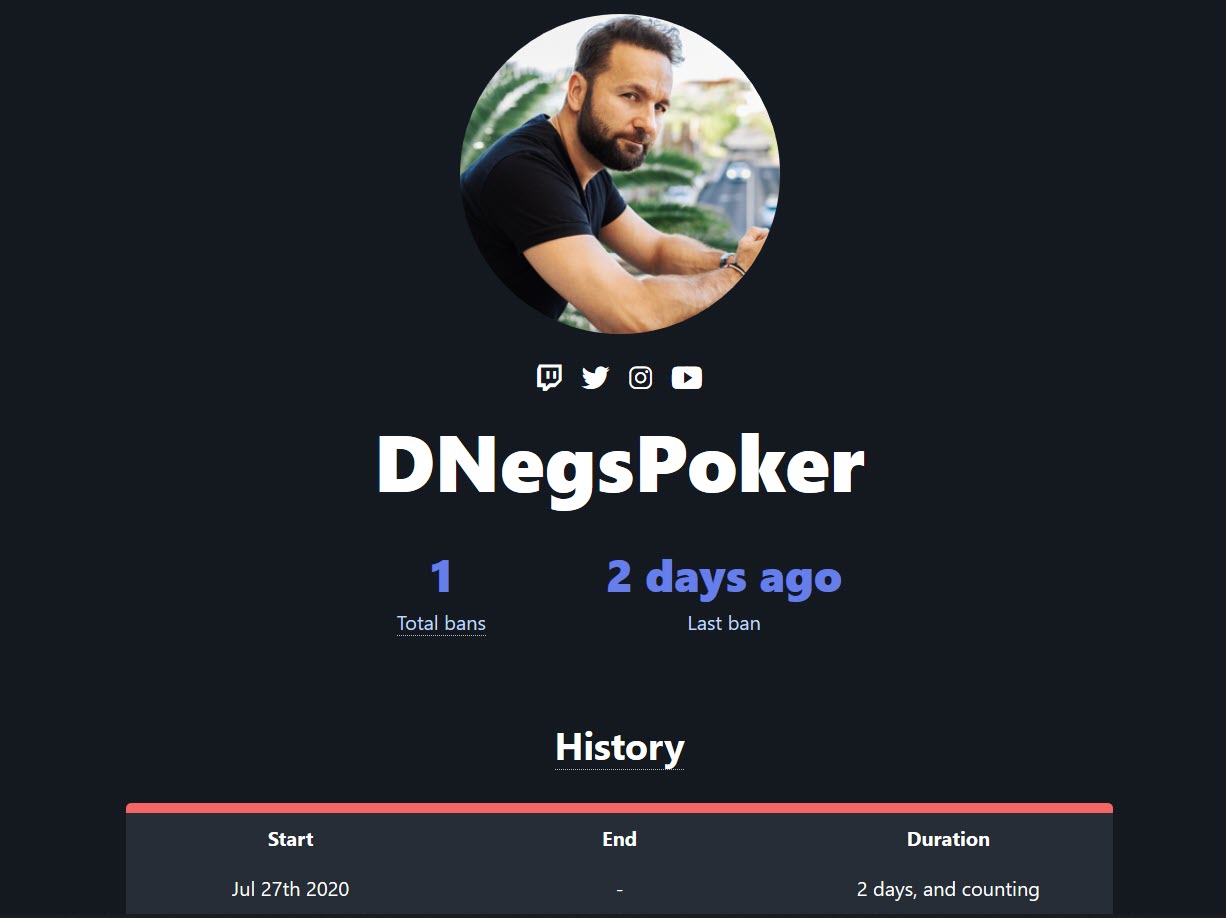The image size is (1226, 918).
Task: Select the ban history table data row
Action: pyautogui.click(x=619, y=889)
